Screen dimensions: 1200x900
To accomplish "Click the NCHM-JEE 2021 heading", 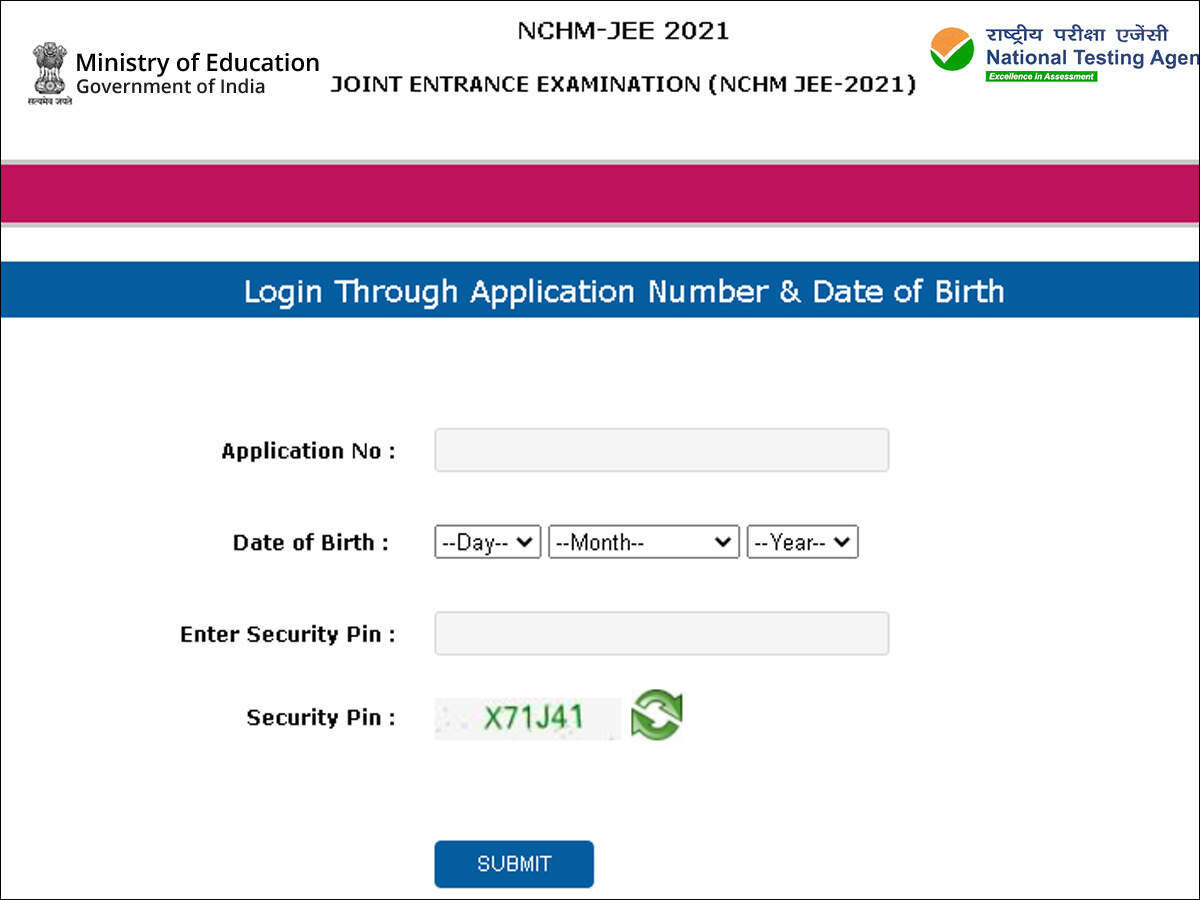I will tap(623, 31).
